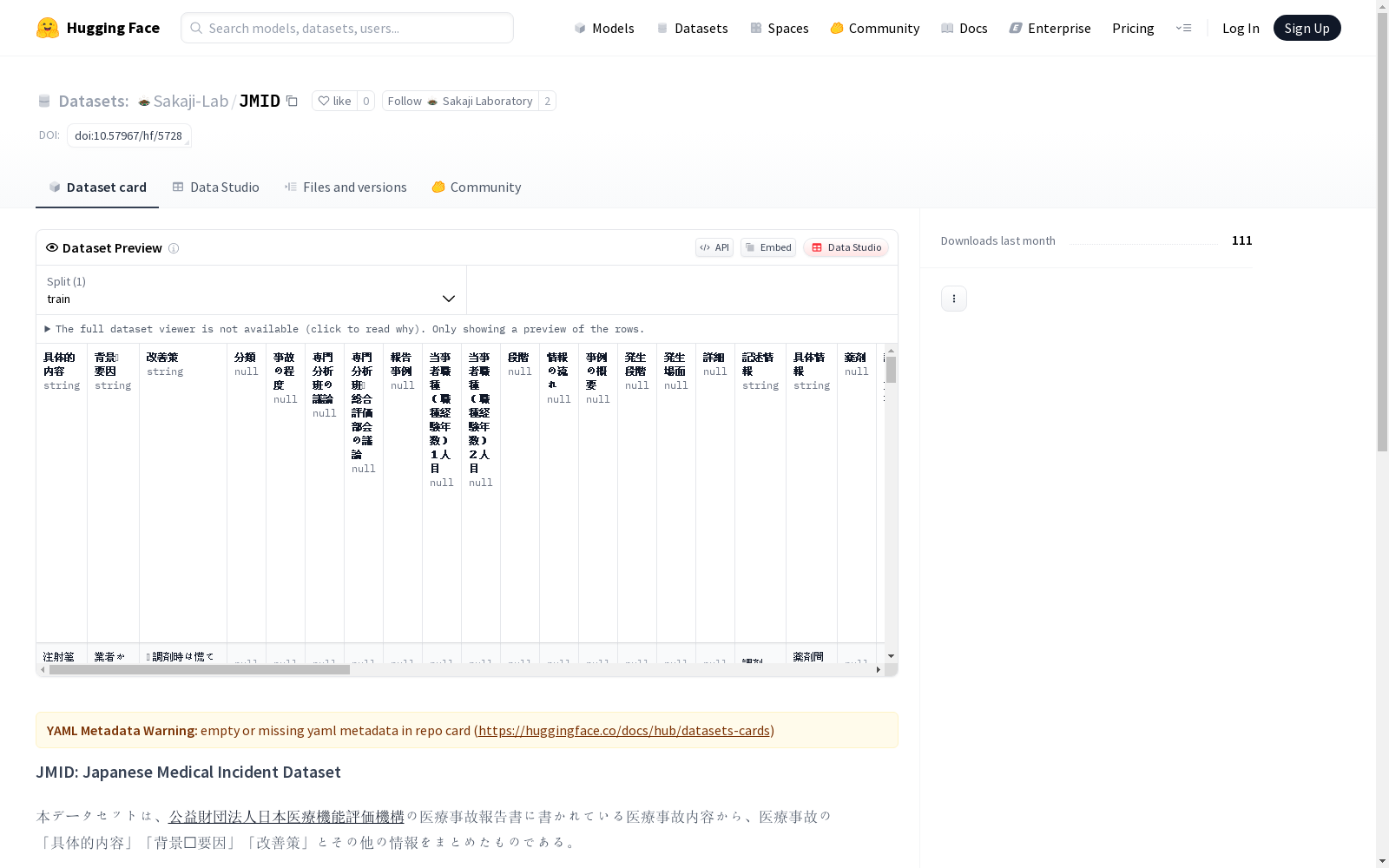Click the Downloads last month value 111
Viewport: 1389px width, 868px height.
(1242, 240)
